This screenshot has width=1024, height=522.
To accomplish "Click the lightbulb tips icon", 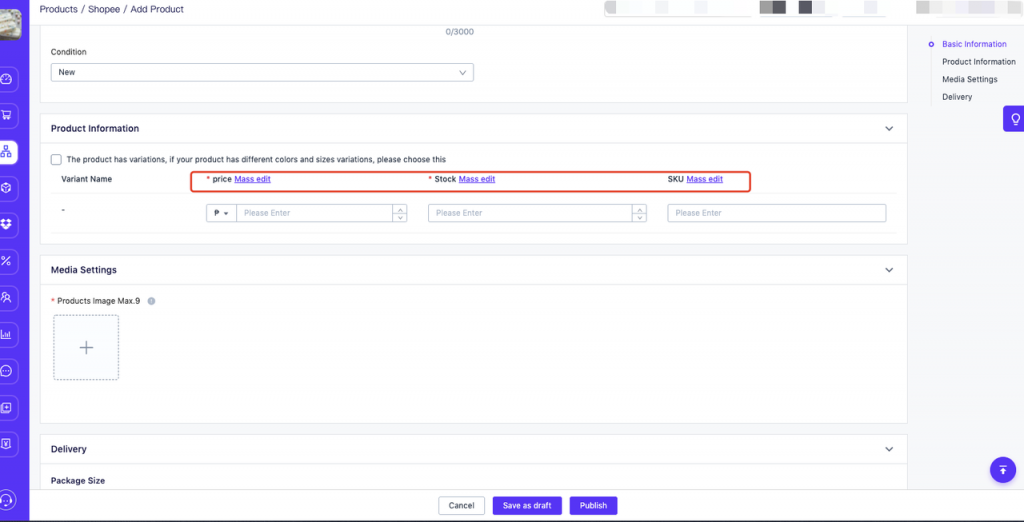I will click(x=1015, y=119).
